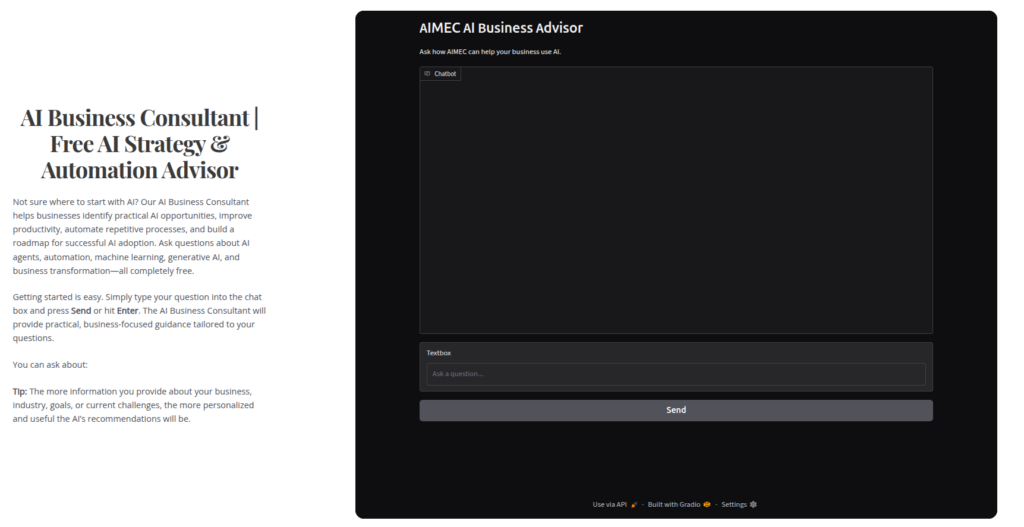Click the 'Not sure where to start' paragraph

(x=132, y=236)
